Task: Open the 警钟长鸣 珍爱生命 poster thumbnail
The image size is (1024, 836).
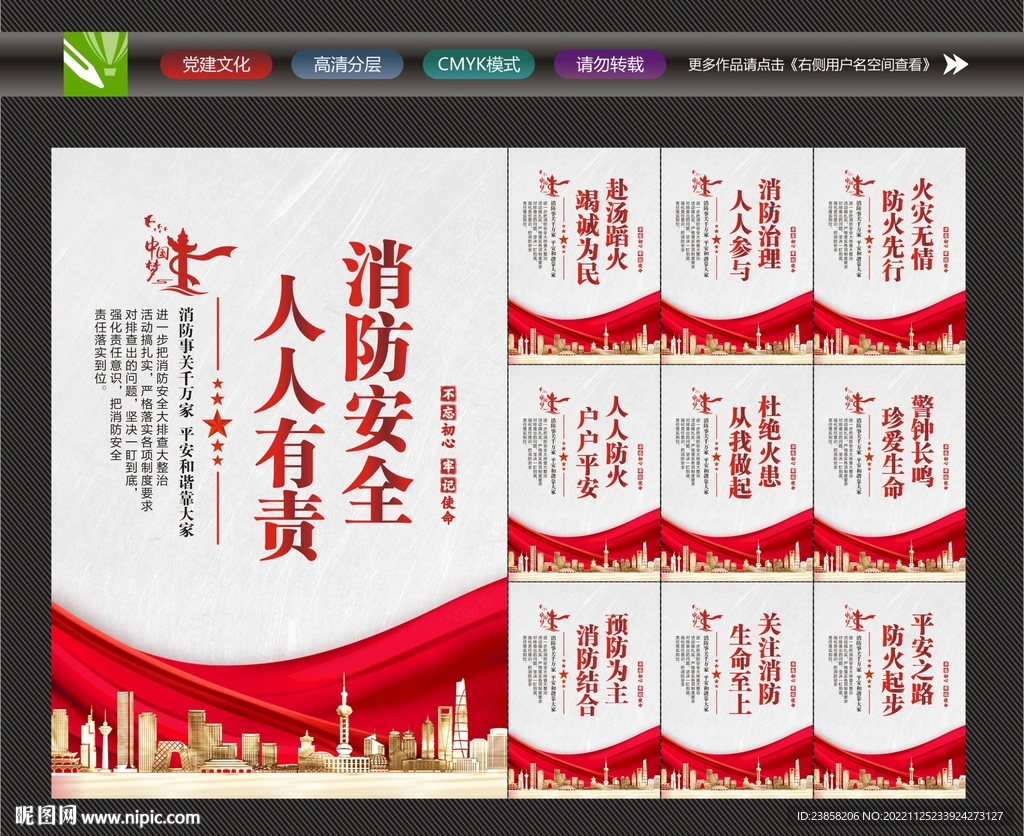Action: coord(889,473)
